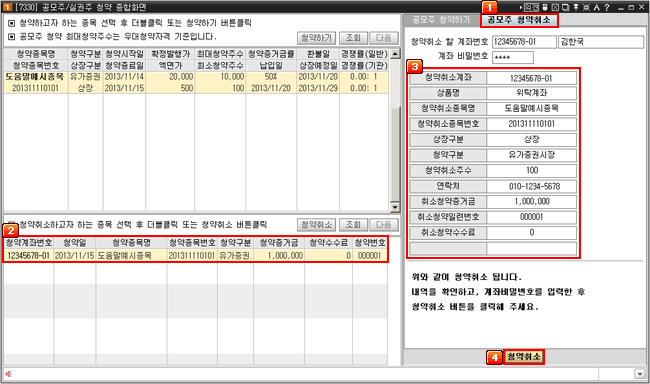Image resolution: width=650 pixels, height=384 pixels.
Task: Click the small arrow icon left of title bar buttons
Action: [x=521, y=7]
